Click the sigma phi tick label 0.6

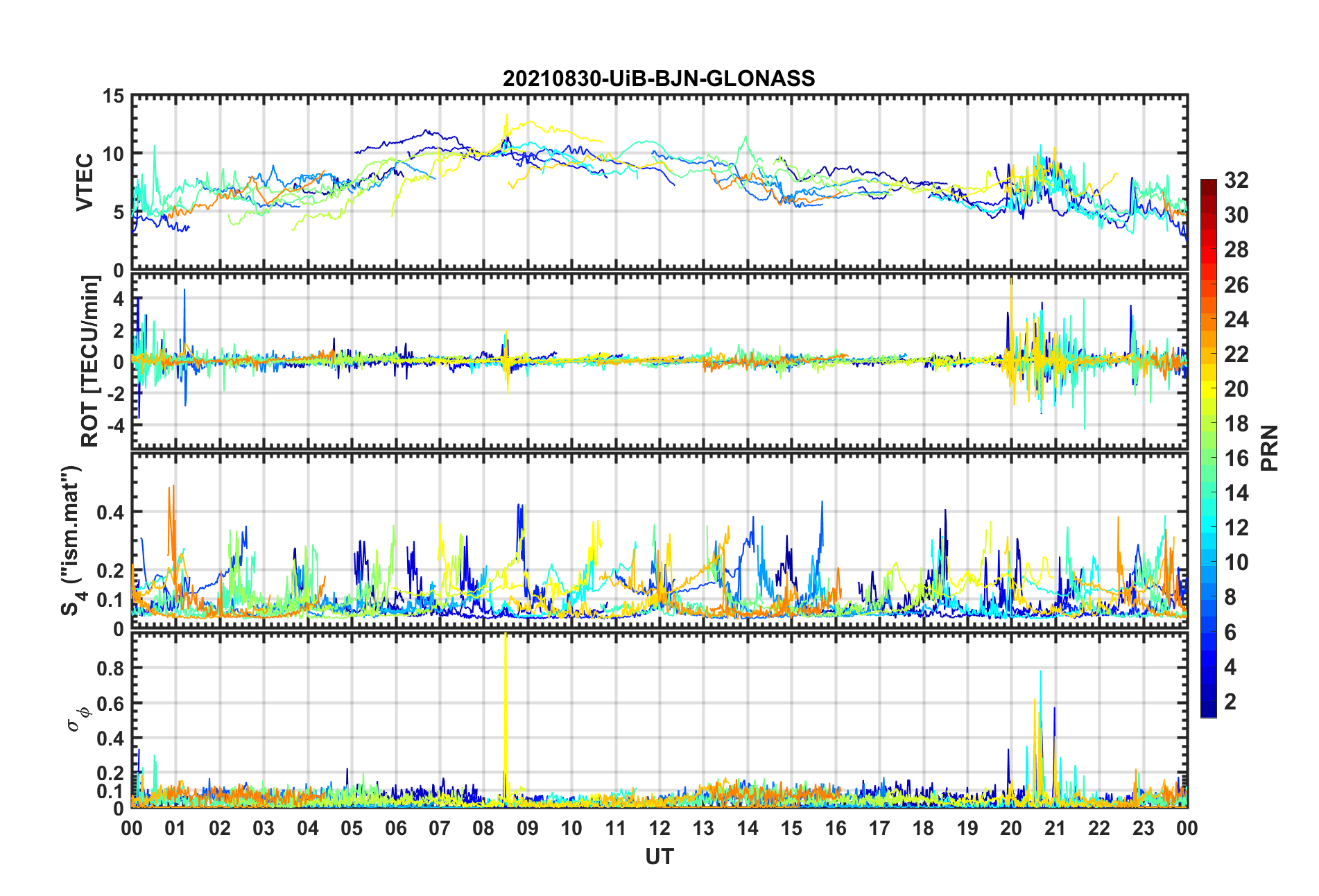[x=110, y=703]
